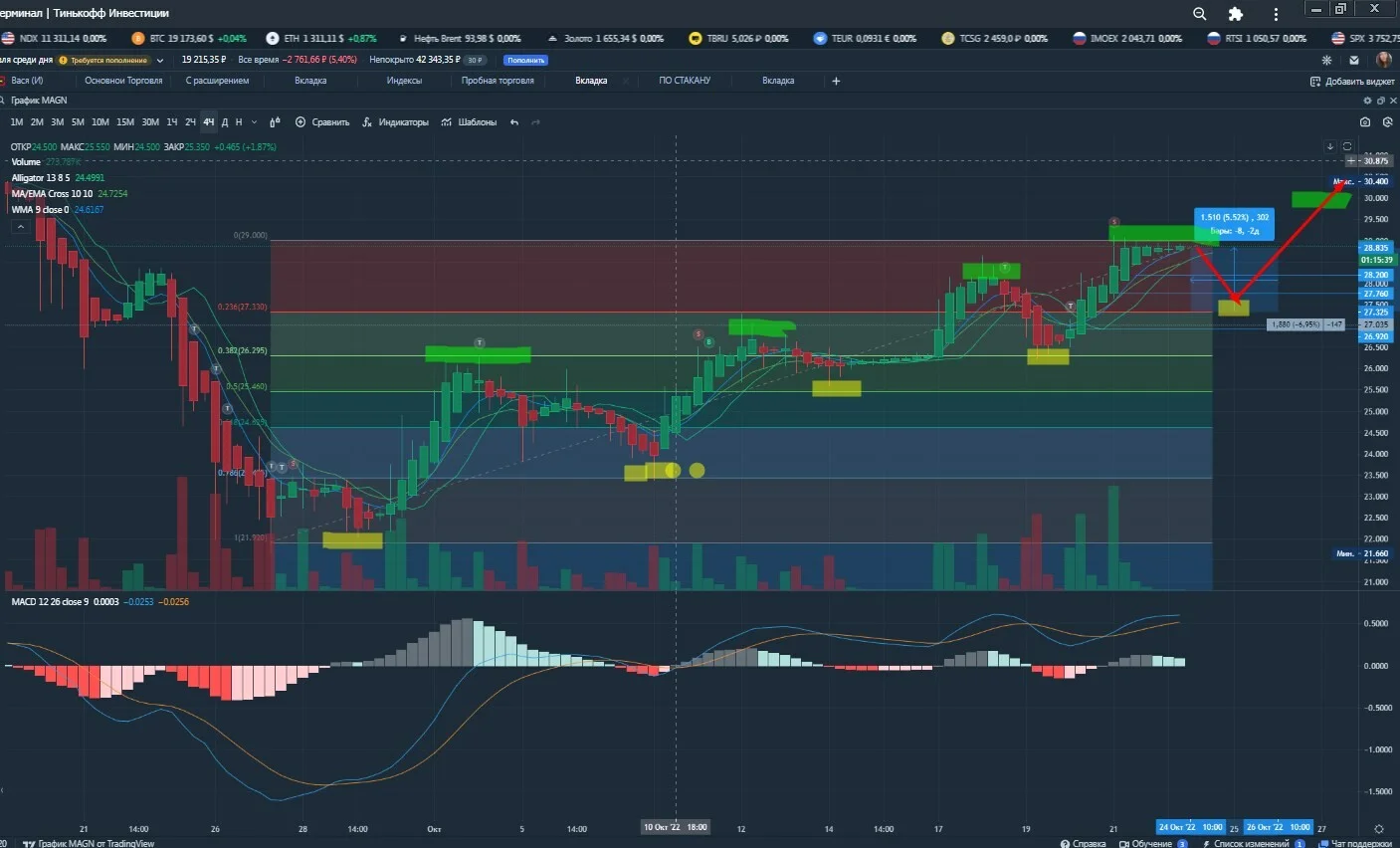Viewport: 1400px width, 848px height.
Task: Select the 1Ч hourly timeframe
Action: [x=172, y=122]
